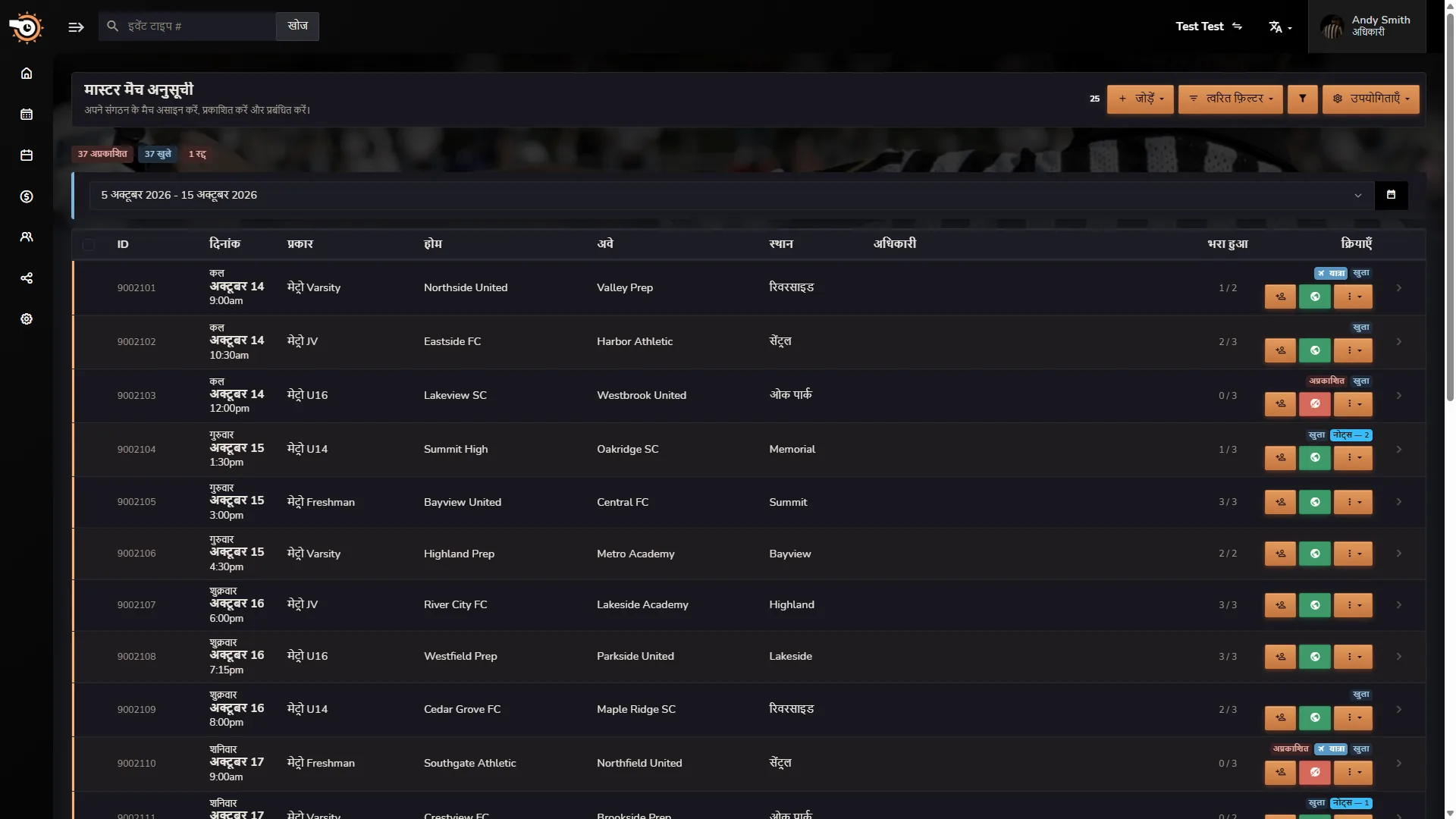Expand the date range selector 5 अक्टूबर 2026

732,196
